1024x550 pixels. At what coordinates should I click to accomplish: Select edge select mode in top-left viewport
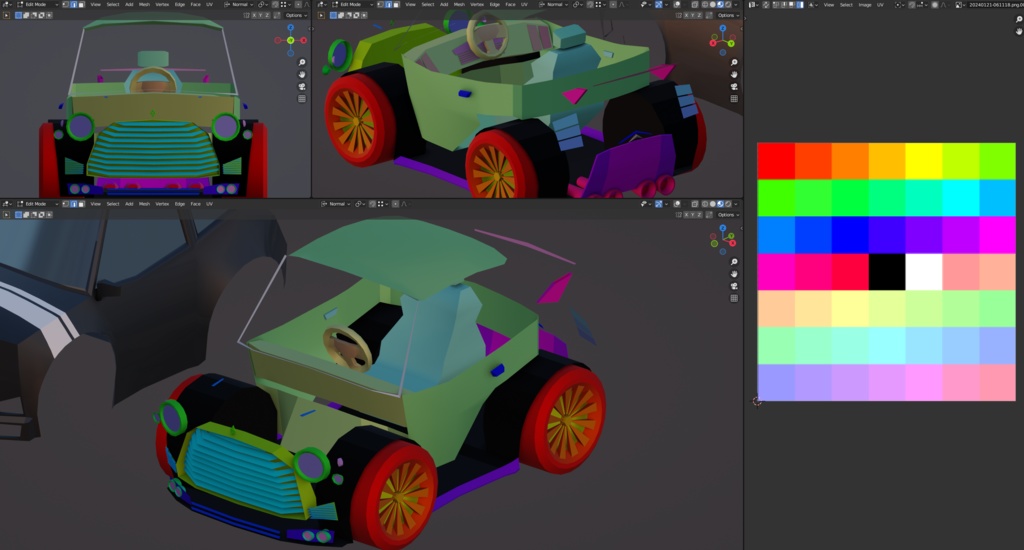pyautogui.click(x=74, y=4)
